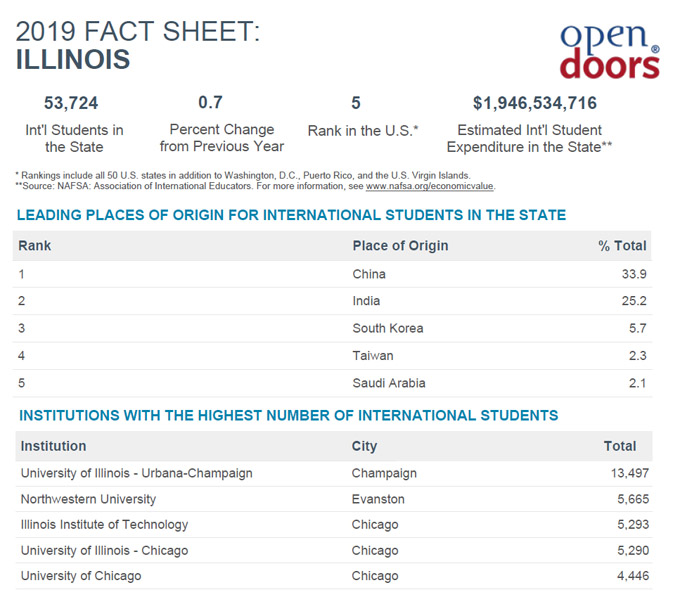Select the Evanston city cell
This screenshot has width=680, height=597.
point(378,499)
